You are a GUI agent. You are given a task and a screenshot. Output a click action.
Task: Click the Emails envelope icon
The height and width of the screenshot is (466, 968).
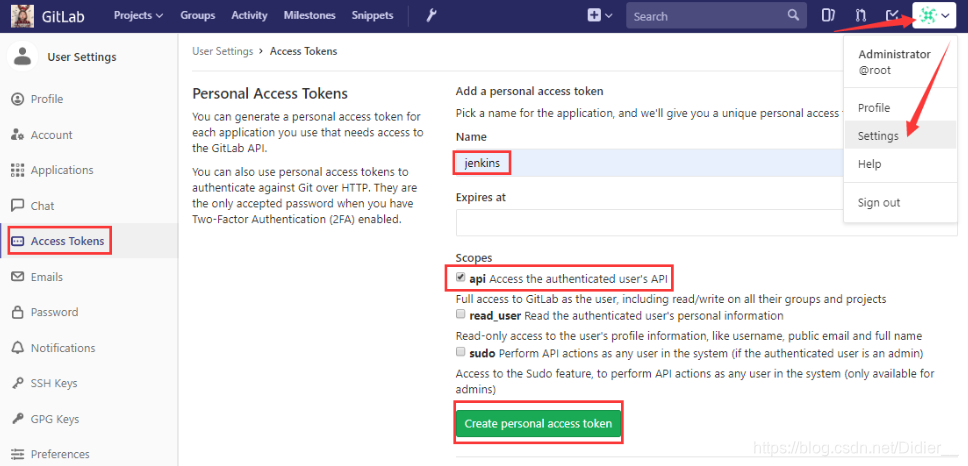18,277
